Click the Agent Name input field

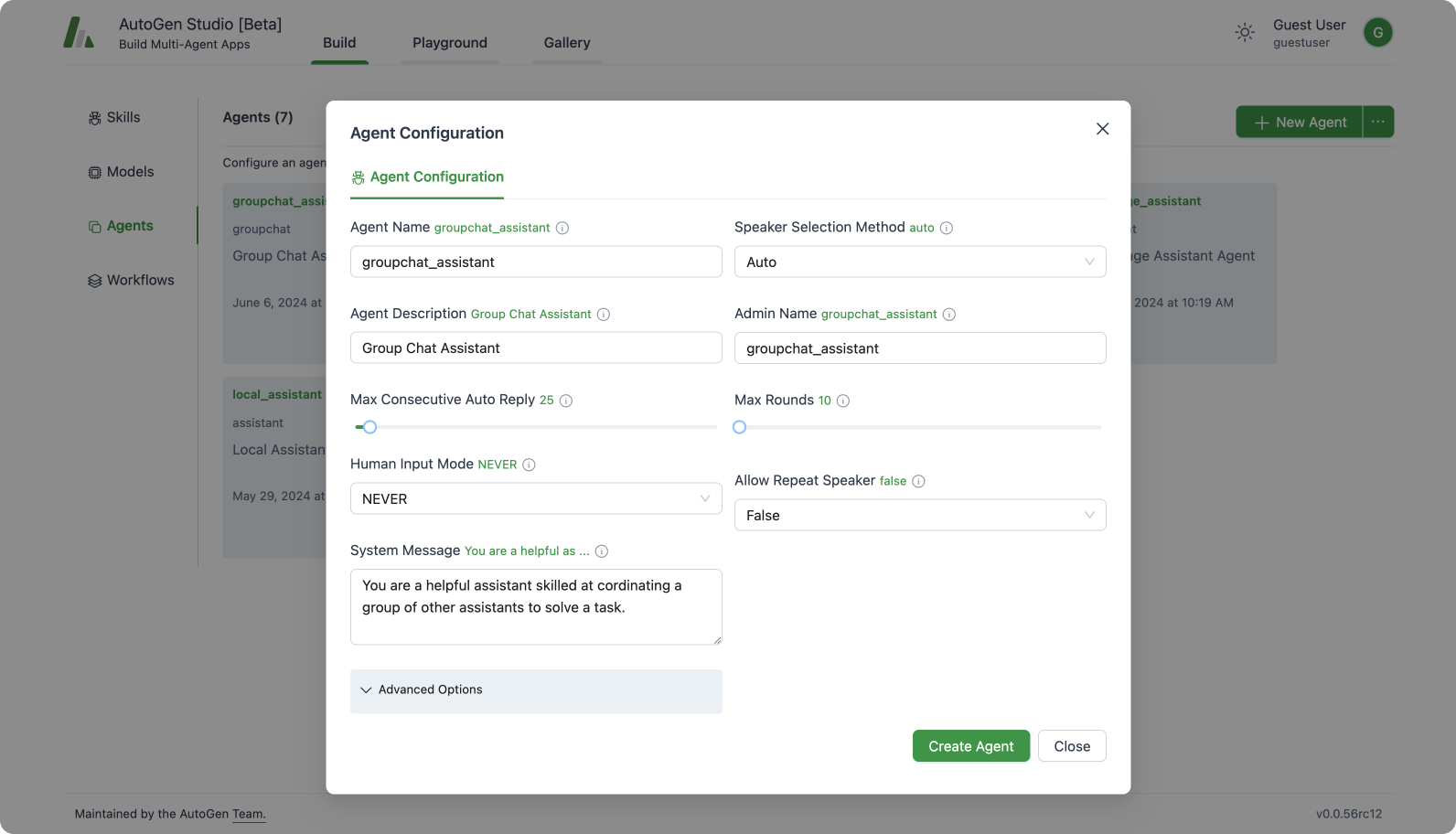[x=536, y=262]
